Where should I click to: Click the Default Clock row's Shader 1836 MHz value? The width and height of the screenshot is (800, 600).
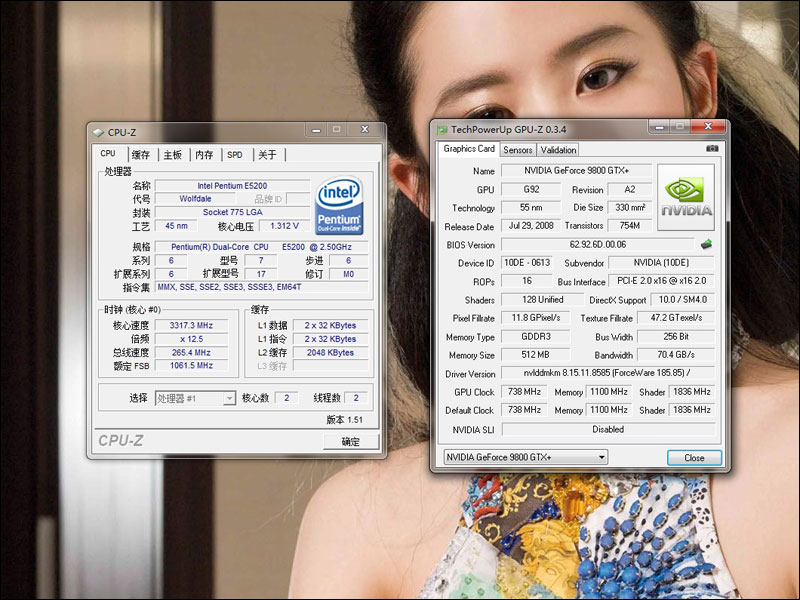692,410
